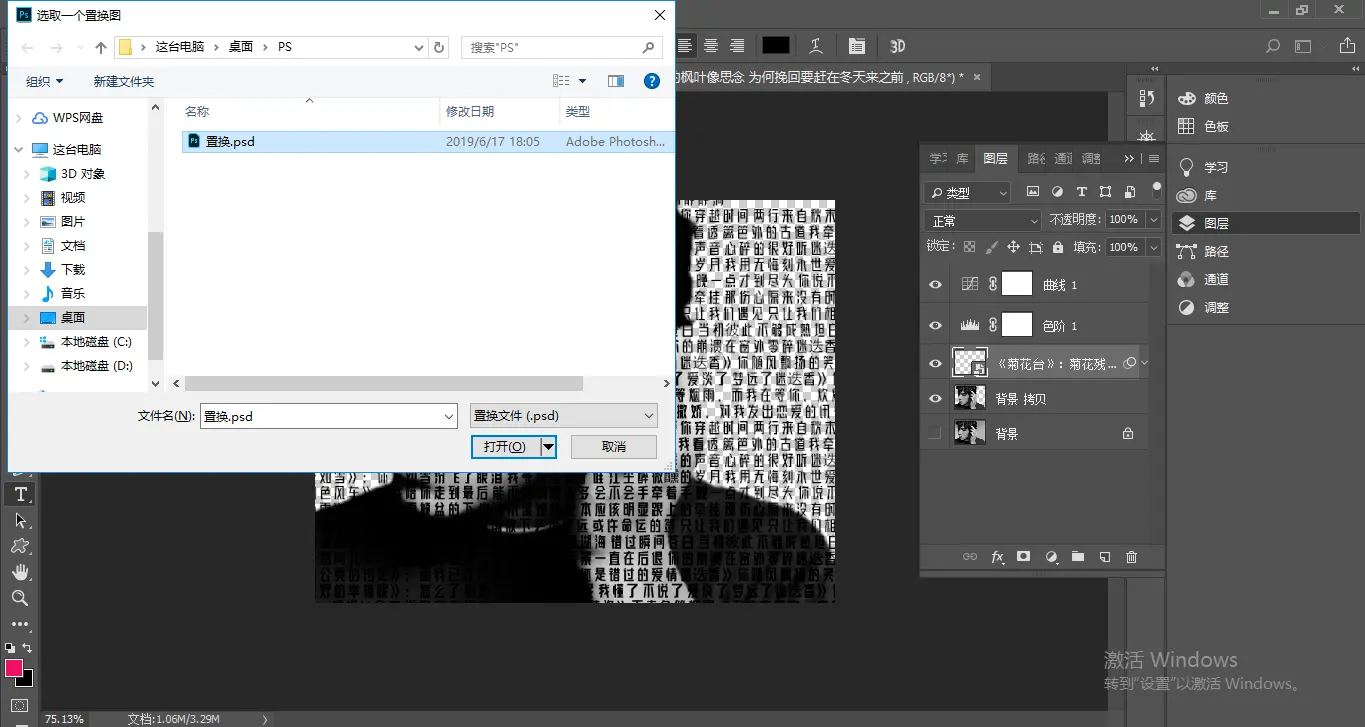Click the 3D text button in options bar
Screen dimensions: 1365x727
coord(897,46)
